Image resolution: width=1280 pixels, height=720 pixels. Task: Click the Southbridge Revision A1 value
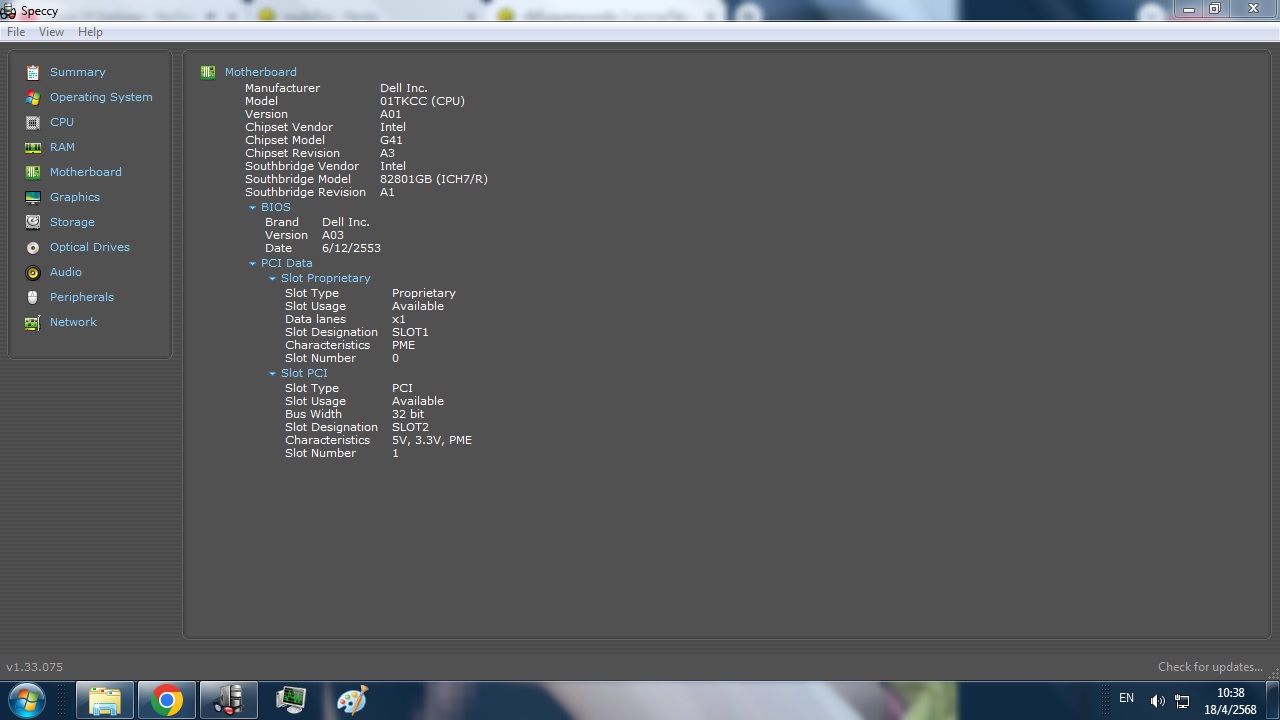coord(387,192)
